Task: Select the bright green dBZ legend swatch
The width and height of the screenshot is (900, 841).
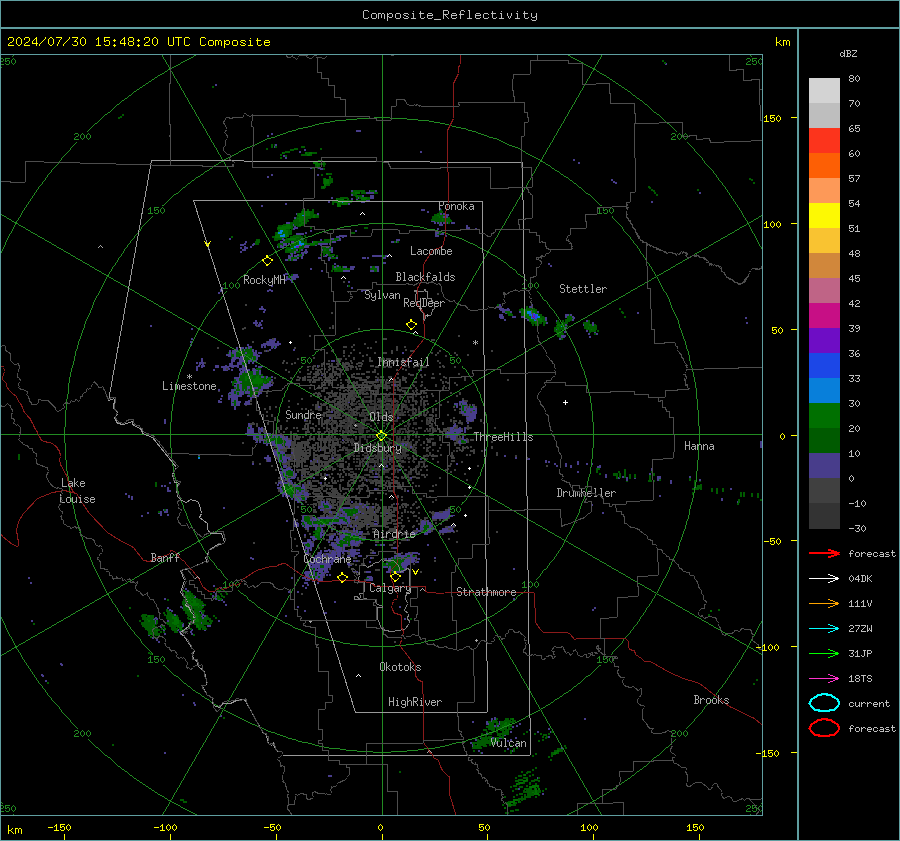Action: [824, 416]
